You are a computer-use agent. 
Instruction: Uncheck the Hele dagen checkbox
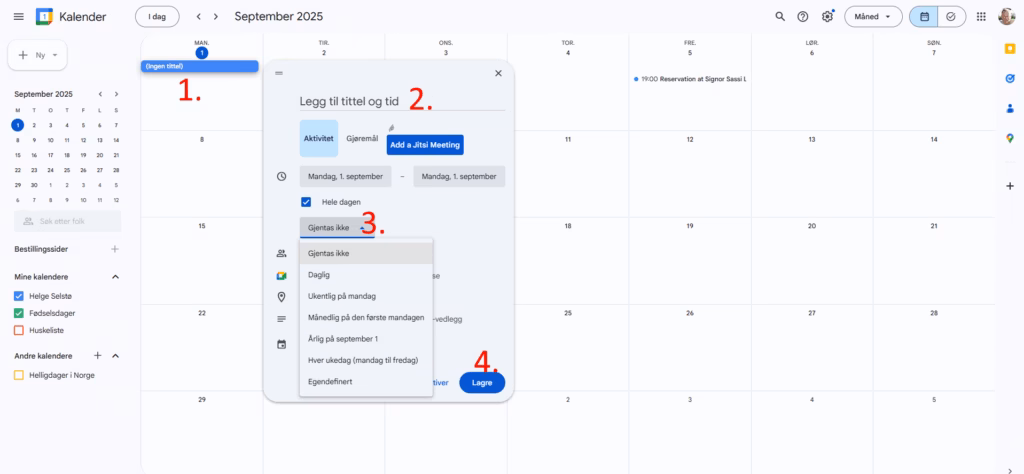click(306, 202)
